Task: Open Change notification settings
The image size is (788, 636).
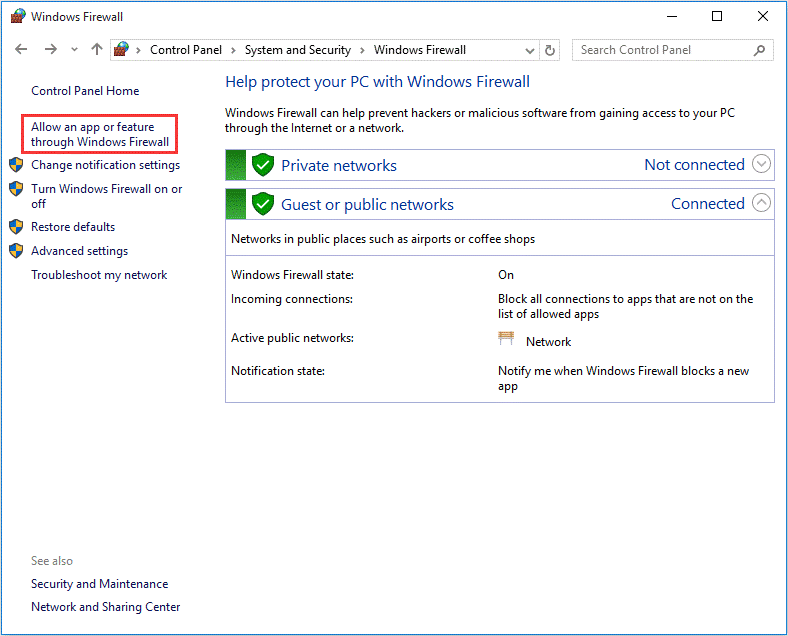Action: click(x=105, y=165)
